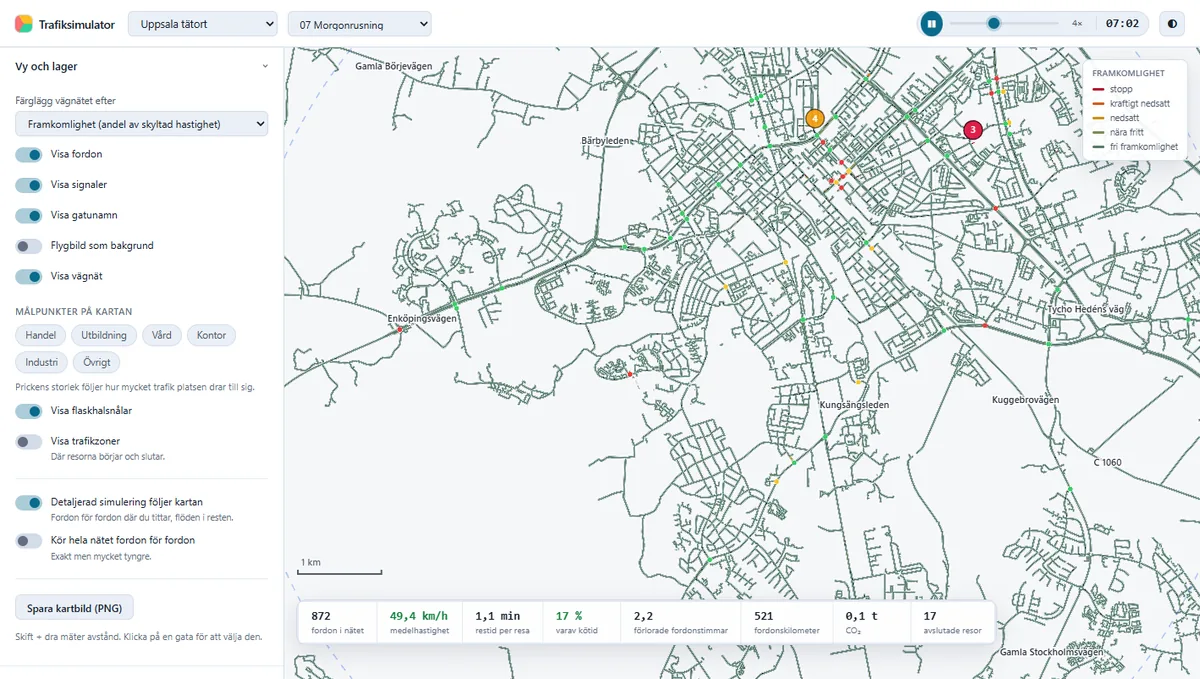The image size is (1200, 679).
Task: Click the nära fritt legend entry
Action: pyautogui.click(x=1120, y=132)
